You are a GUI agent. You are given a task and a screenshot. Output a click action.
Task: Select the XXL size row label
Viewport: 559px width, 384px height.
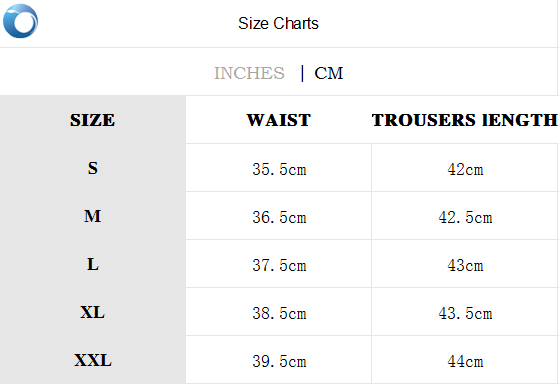[x=93, y=360]
